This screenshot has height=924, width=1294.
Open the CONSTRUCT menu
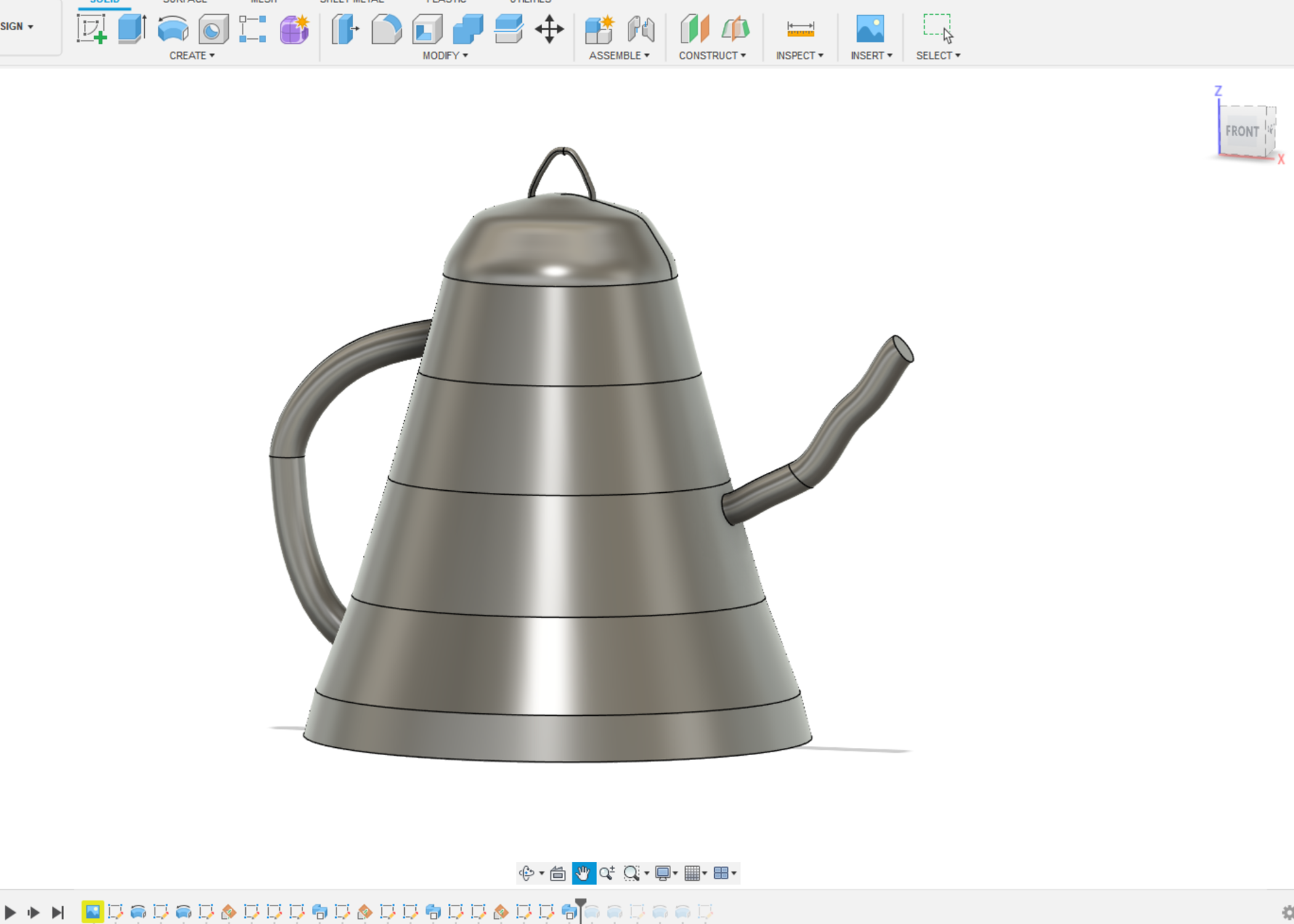712,55
